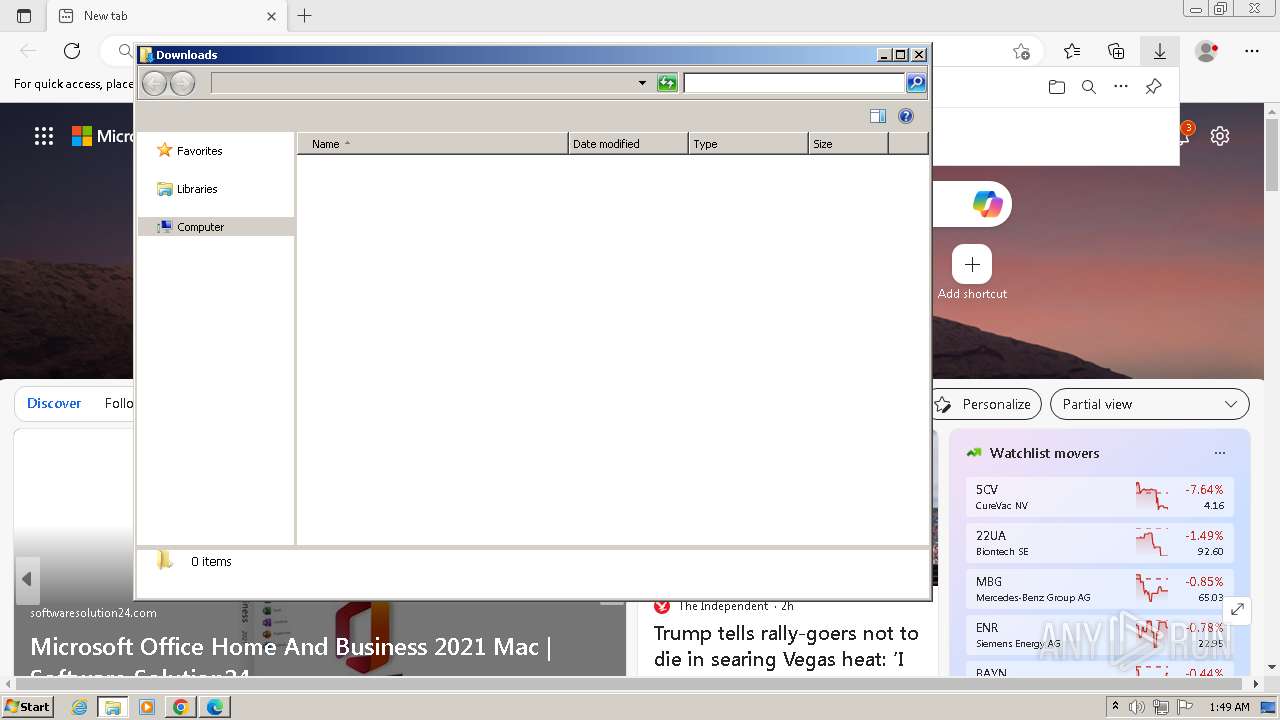This screenshot has width=1280, height=720.
Task: Open more options in downloads flyout
Action: tap(1121, 87)
